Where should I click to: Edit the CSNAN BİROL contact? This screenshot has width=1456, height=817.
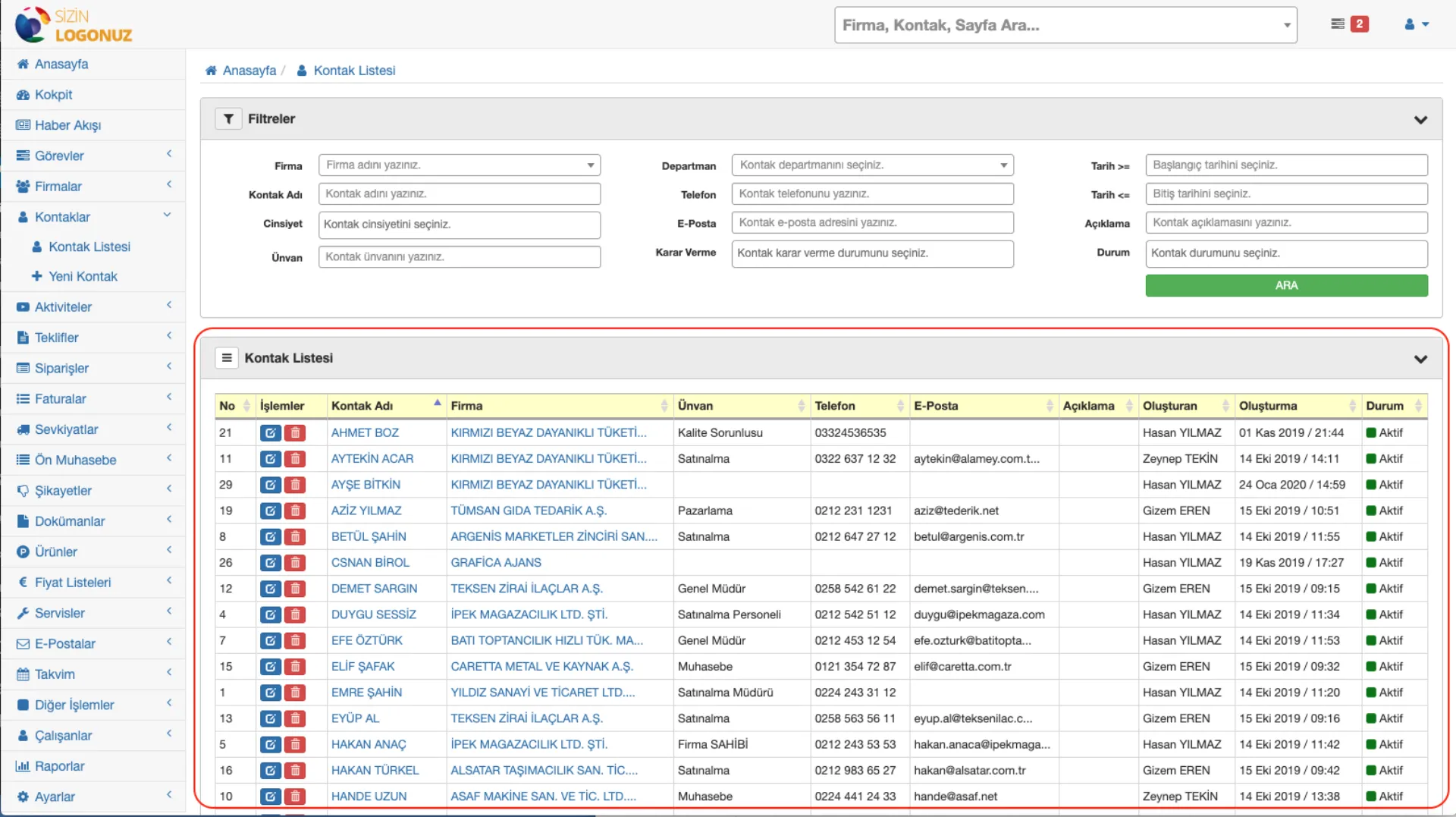[x=270, y=563]
